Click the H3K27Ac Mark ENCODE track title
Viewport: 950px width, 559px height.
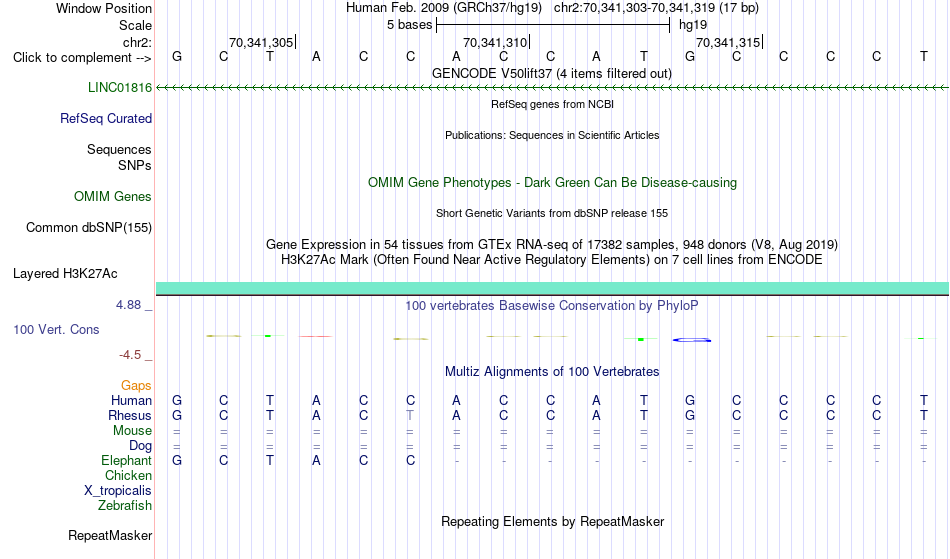(x=552, y=260)
